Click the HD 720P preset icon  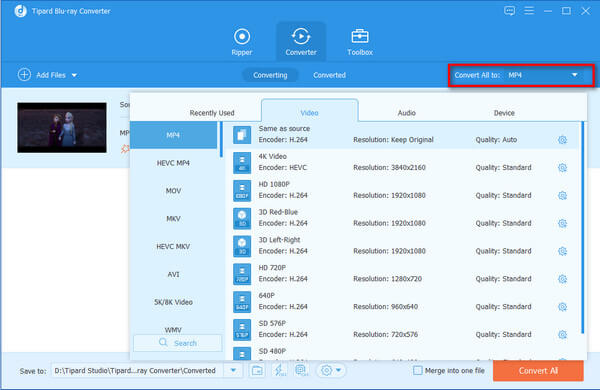[242, 274]
